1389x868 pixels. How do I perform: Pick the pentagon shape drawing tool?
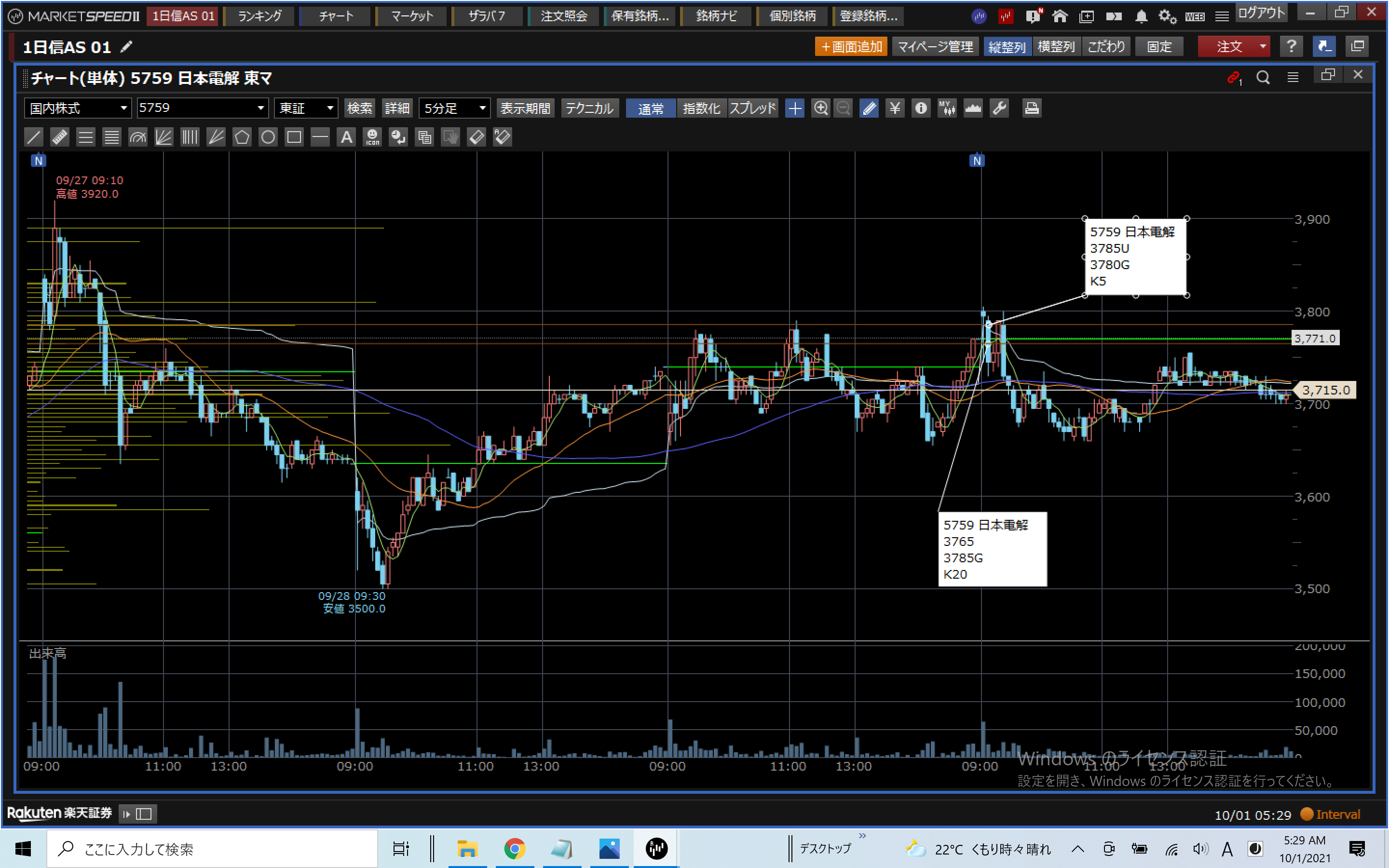point(242,137)
